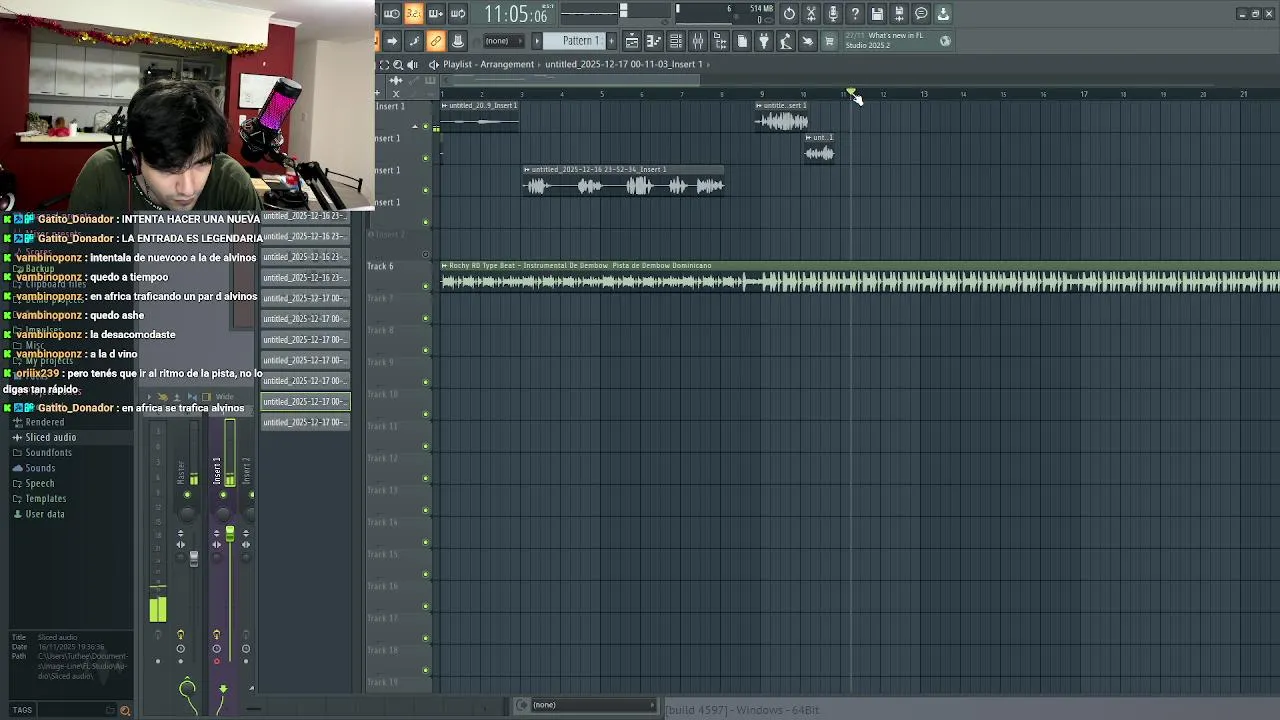This screenshot has height=720, width=1280.
Task: Mute Track 6 using its green dot
Action: (x=426, y=285)
